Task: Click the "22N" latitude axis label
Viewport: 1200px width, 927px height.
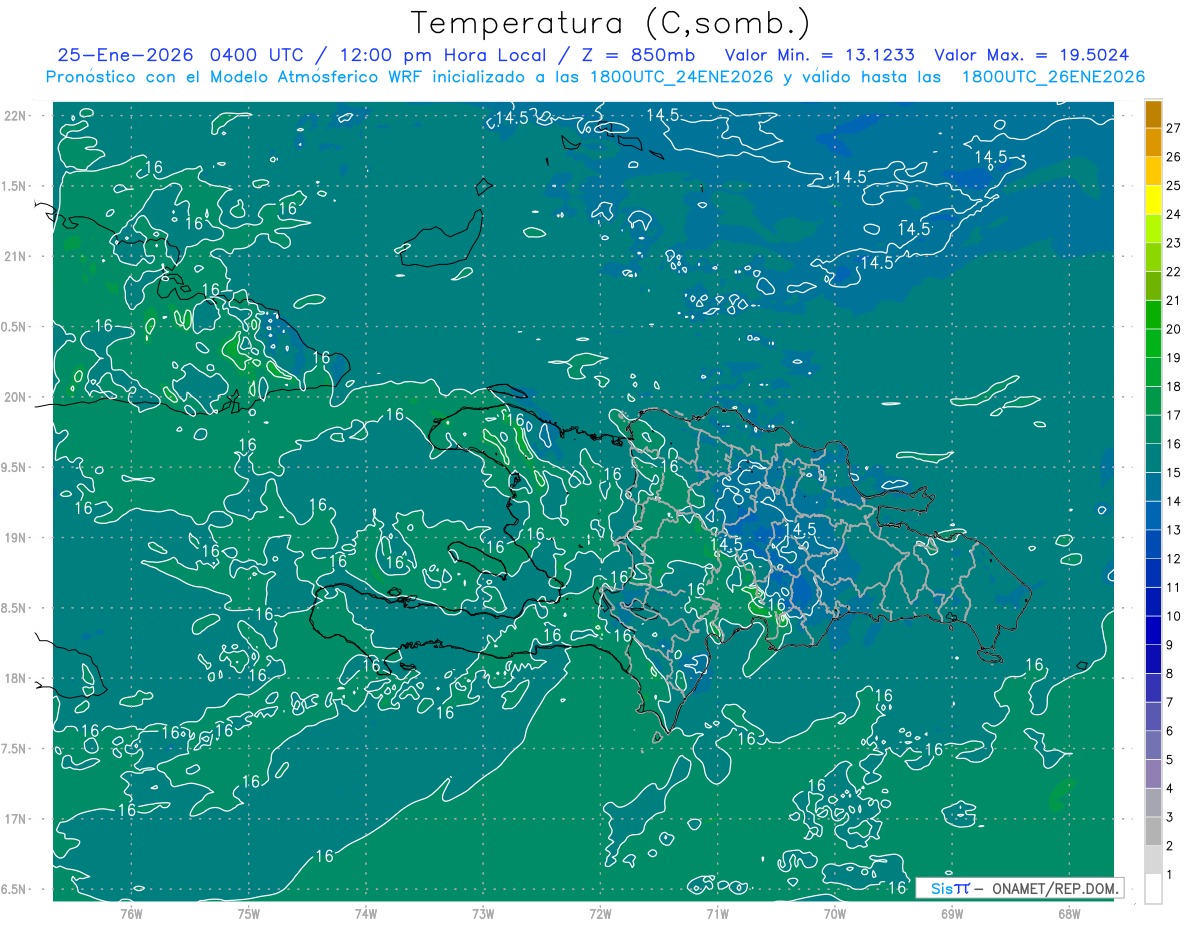Action: [x=16, y=116]
